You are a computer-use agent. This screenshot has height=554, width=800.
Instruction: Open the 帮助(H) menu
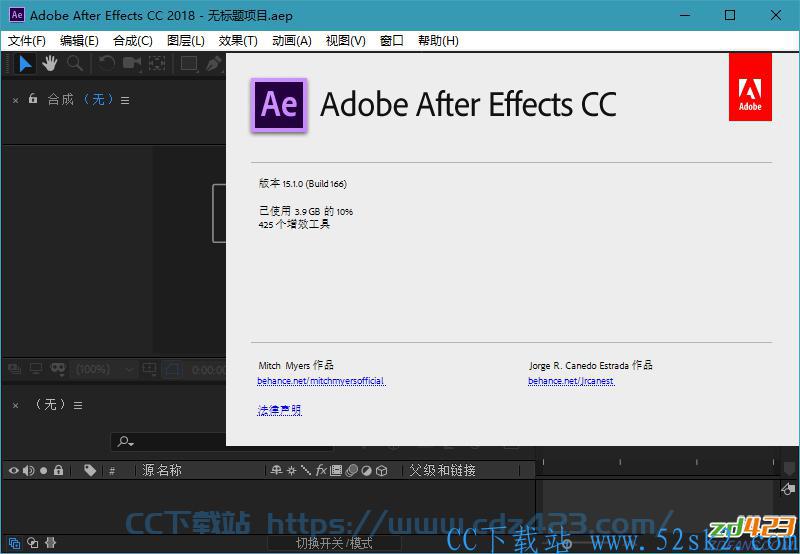438,41
